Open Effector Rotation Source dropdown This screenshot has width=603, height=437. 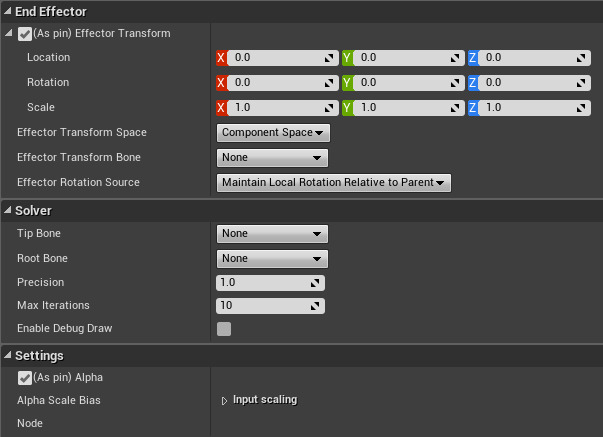(x=334, y=182)
